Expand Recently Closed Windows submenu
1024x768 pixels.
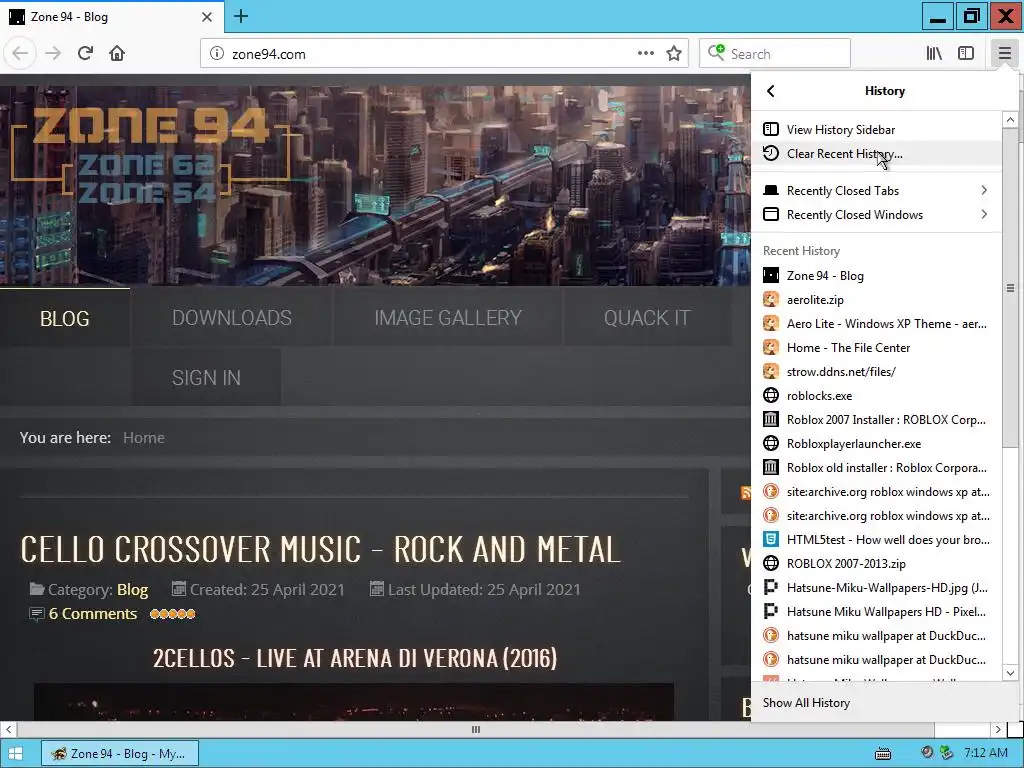coord(876,215)
